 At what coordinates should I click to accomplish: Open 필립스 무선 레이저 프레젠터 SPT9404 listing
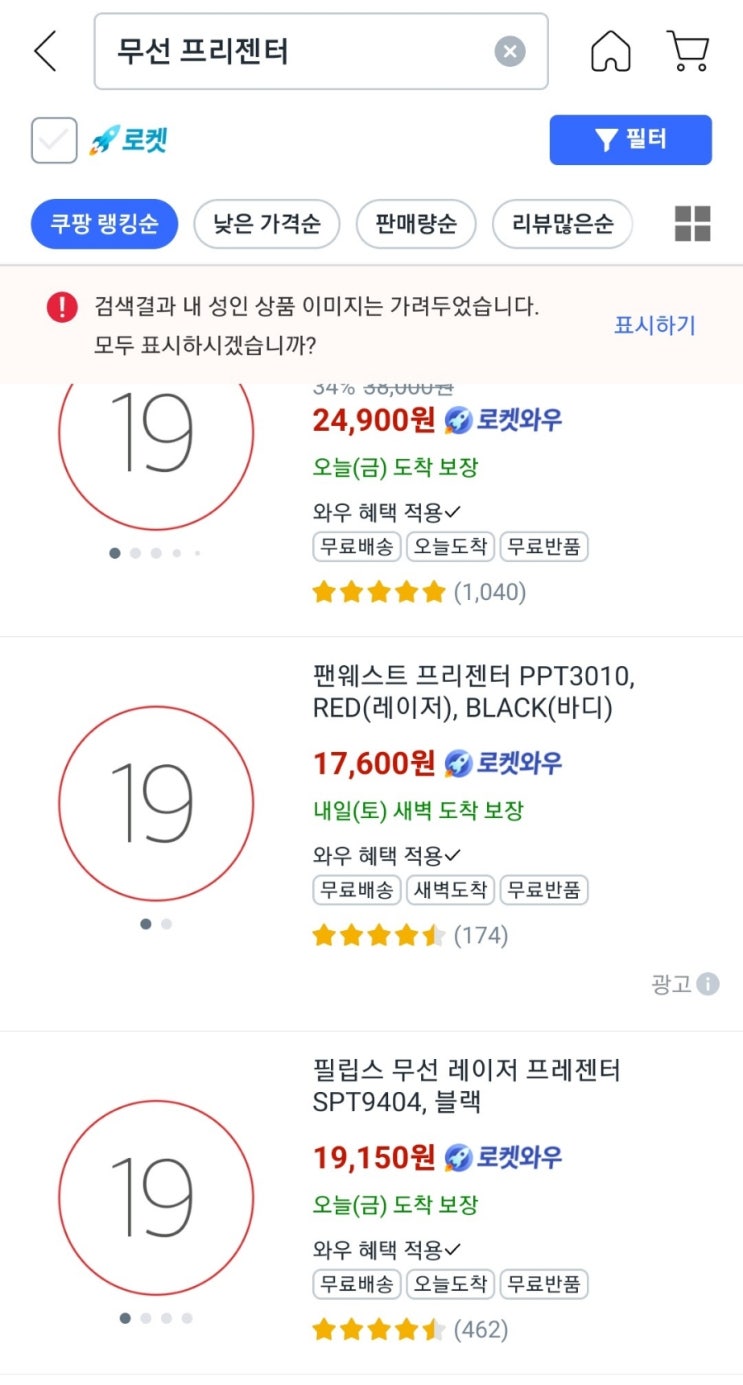coord(466,1086)
